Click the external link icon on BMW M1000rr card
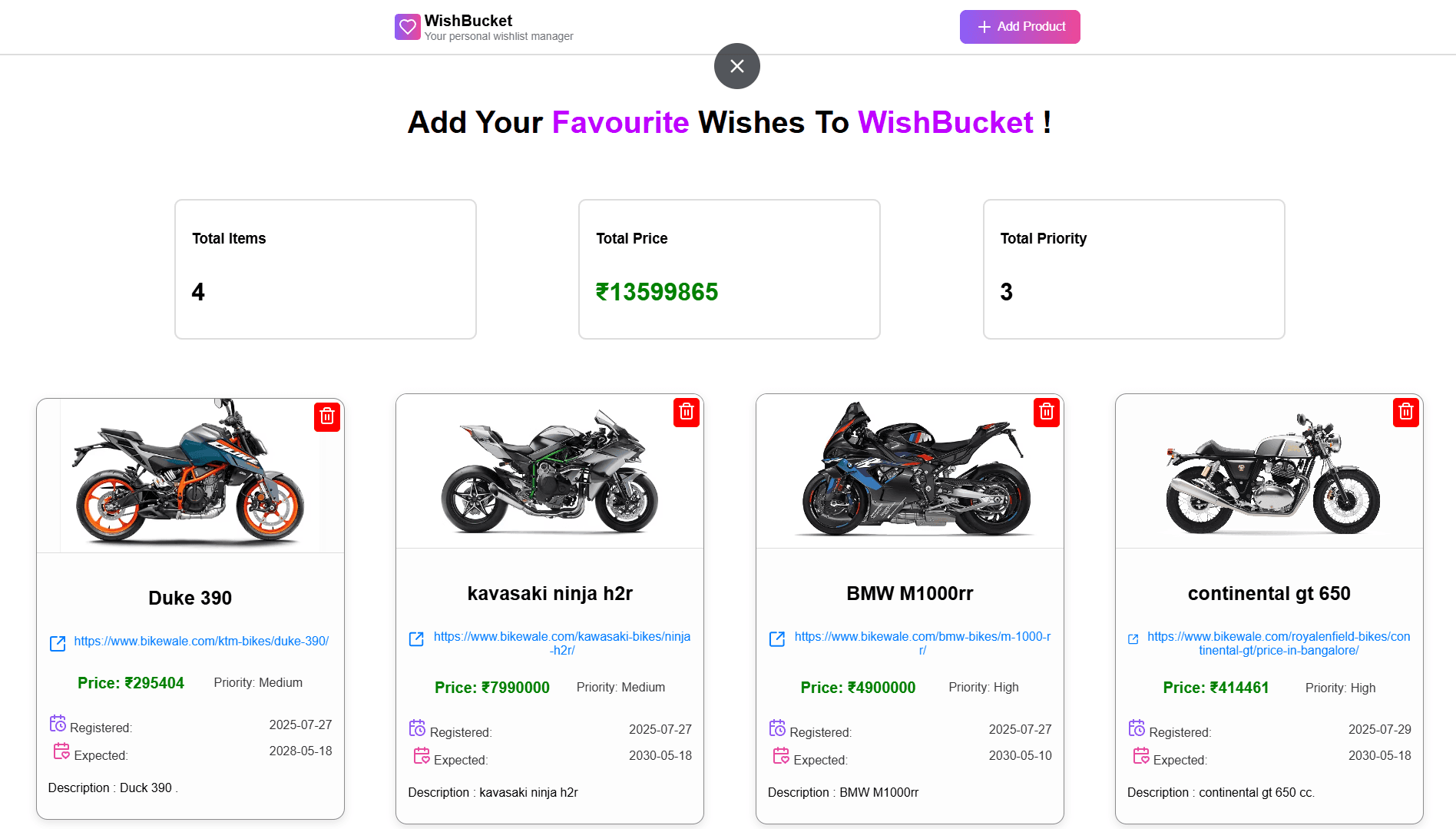The image size is (1456, 829). point(776,638)
